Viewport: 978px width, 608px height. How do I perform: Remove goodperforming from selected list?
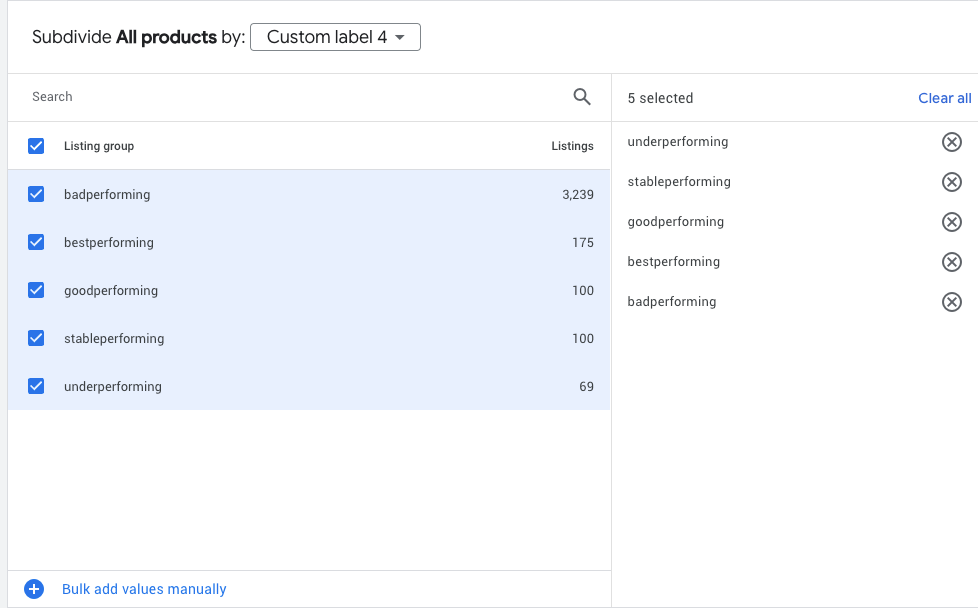tap(952, 222)
